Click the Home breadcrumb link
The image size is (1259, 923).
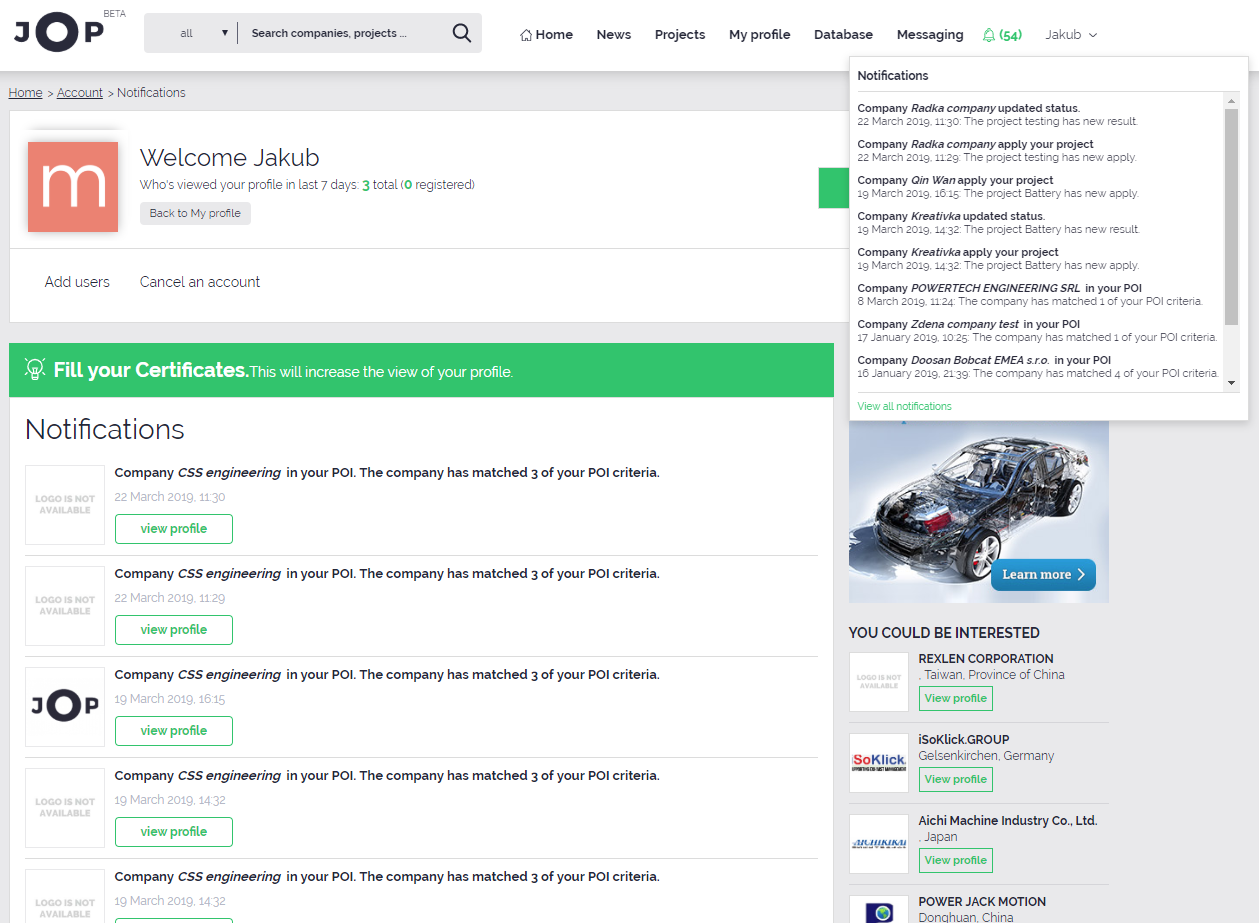26,93
